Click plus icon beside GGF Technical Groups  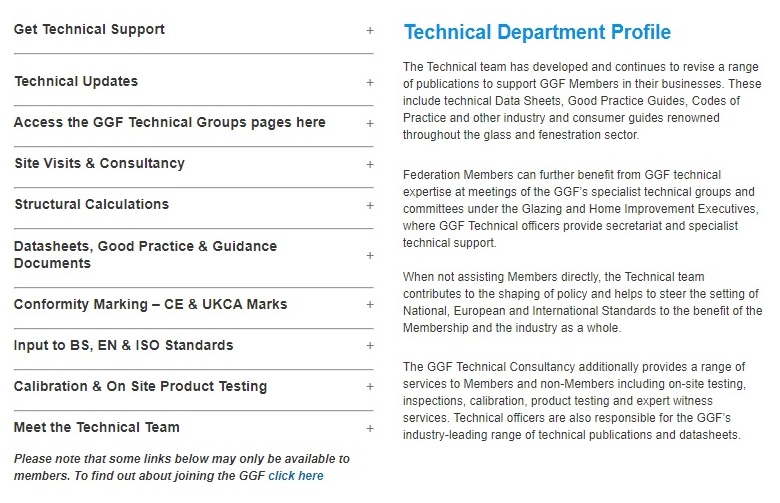coord(370,123)
